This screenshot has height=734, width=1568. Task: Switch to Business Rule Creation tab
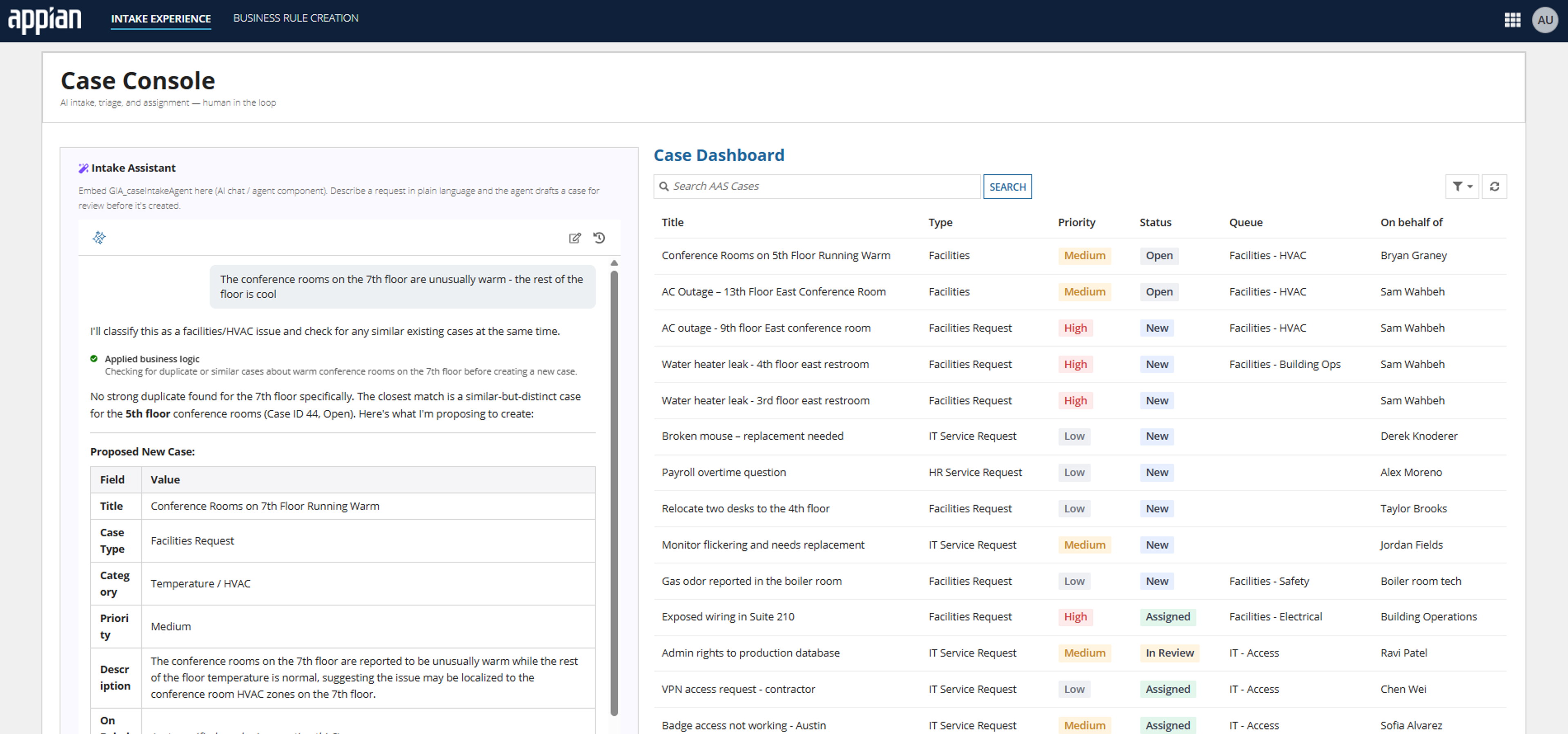click(x=296, y=18)
